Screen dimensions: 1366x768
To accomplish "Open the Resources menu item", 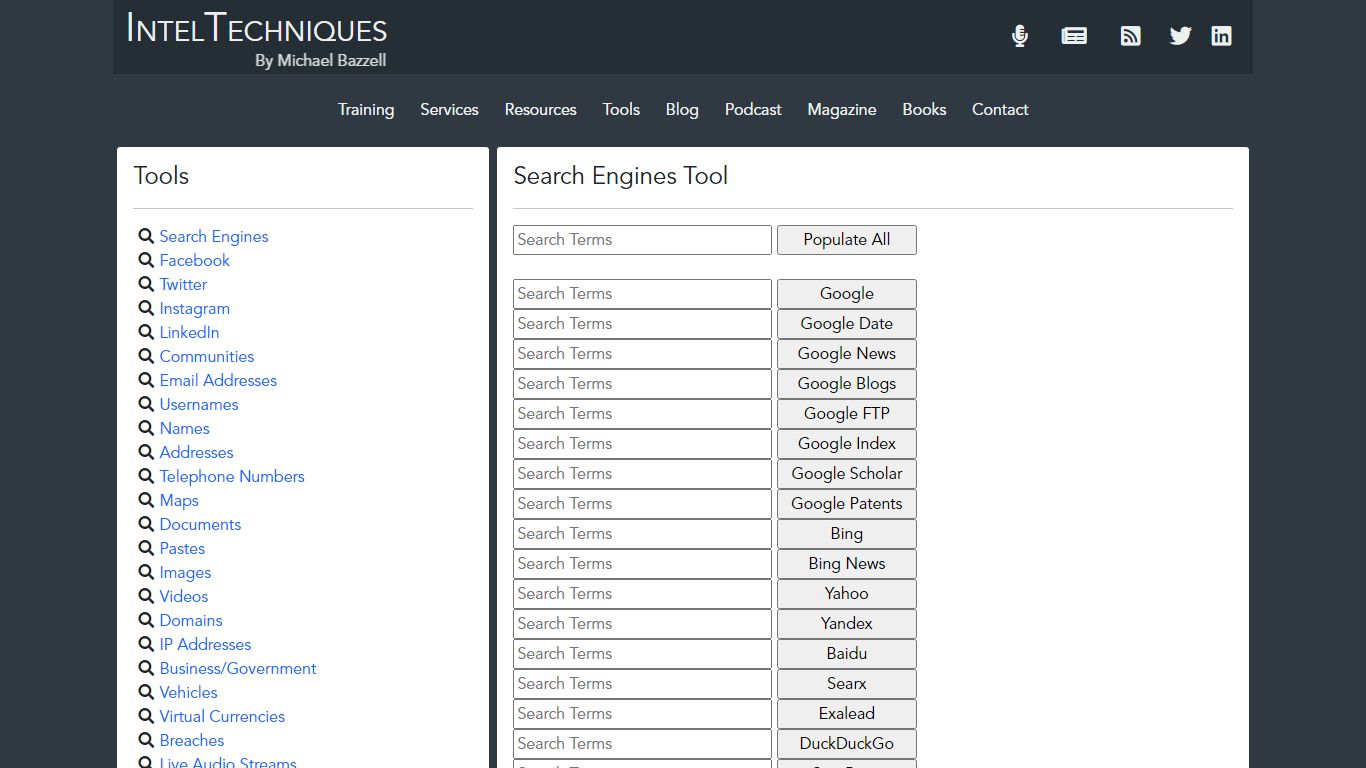I will coord(540,110).
